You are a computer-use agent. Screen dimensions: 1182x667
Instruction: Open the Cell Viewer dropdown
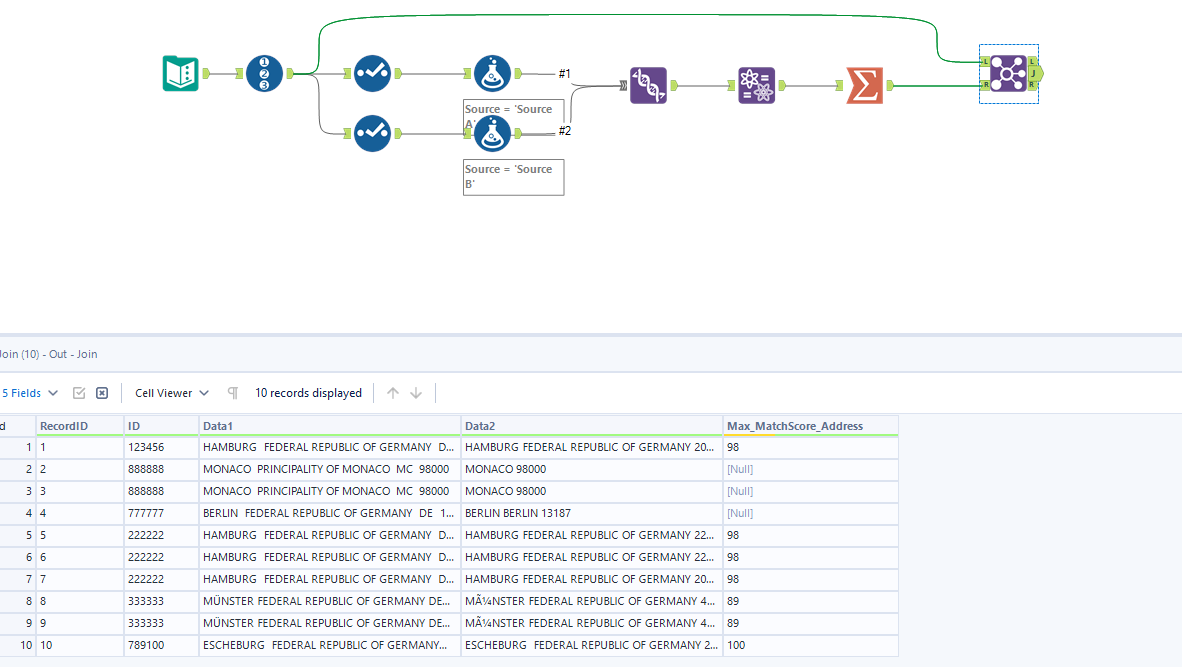[169, 392]
